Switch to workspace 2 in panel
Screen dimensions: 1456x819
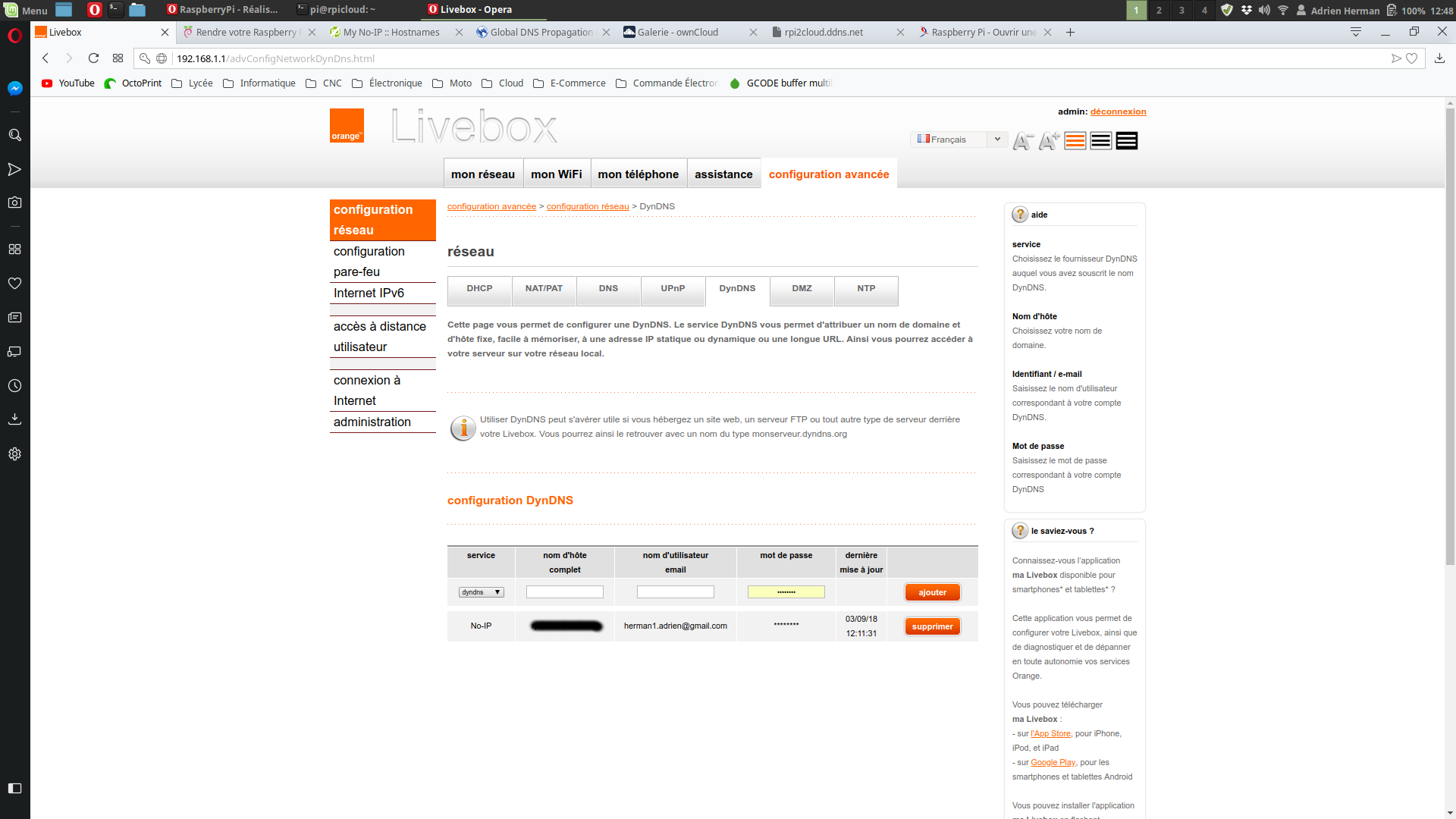pyautogui.click(x=1159, y=10)
